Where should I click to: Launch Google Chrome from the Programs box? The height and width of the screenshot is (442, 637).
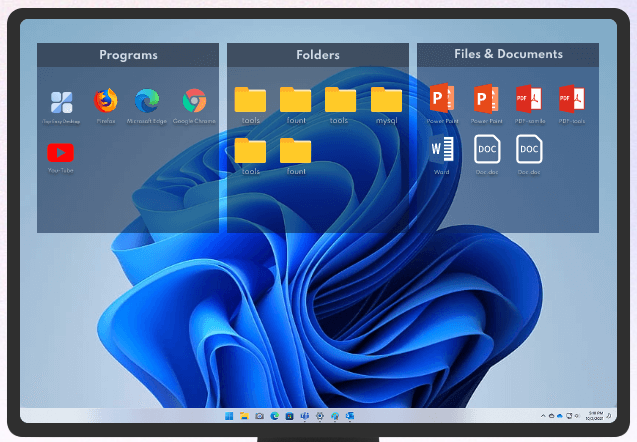point(194,101)
